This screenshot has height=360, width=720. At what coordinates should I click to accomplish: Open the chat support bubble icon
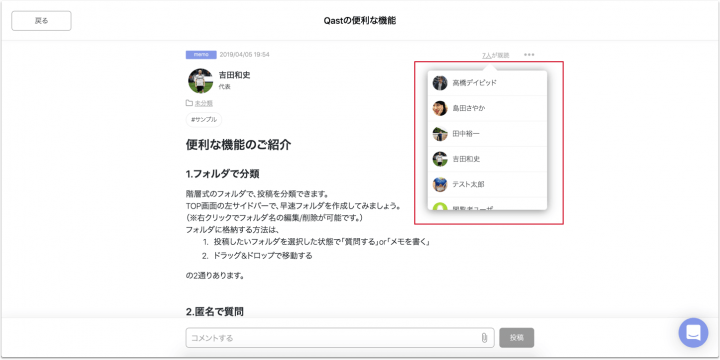coord(693,332)
